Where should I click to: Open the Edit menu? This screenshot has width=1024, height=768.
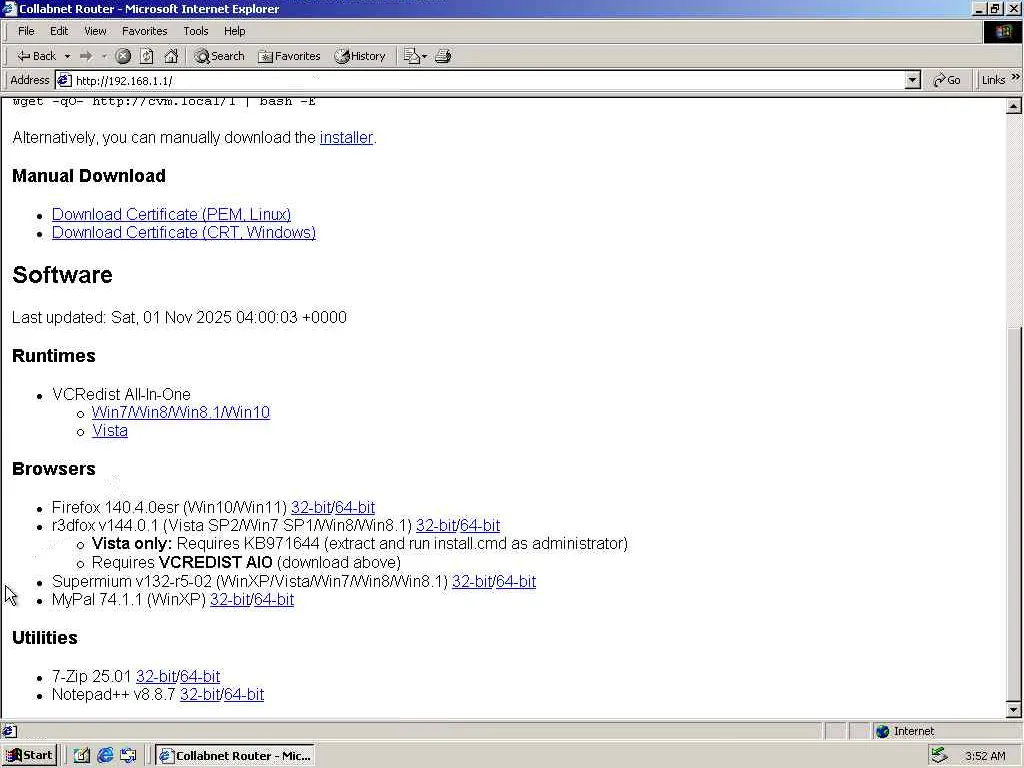coord(59,31)
